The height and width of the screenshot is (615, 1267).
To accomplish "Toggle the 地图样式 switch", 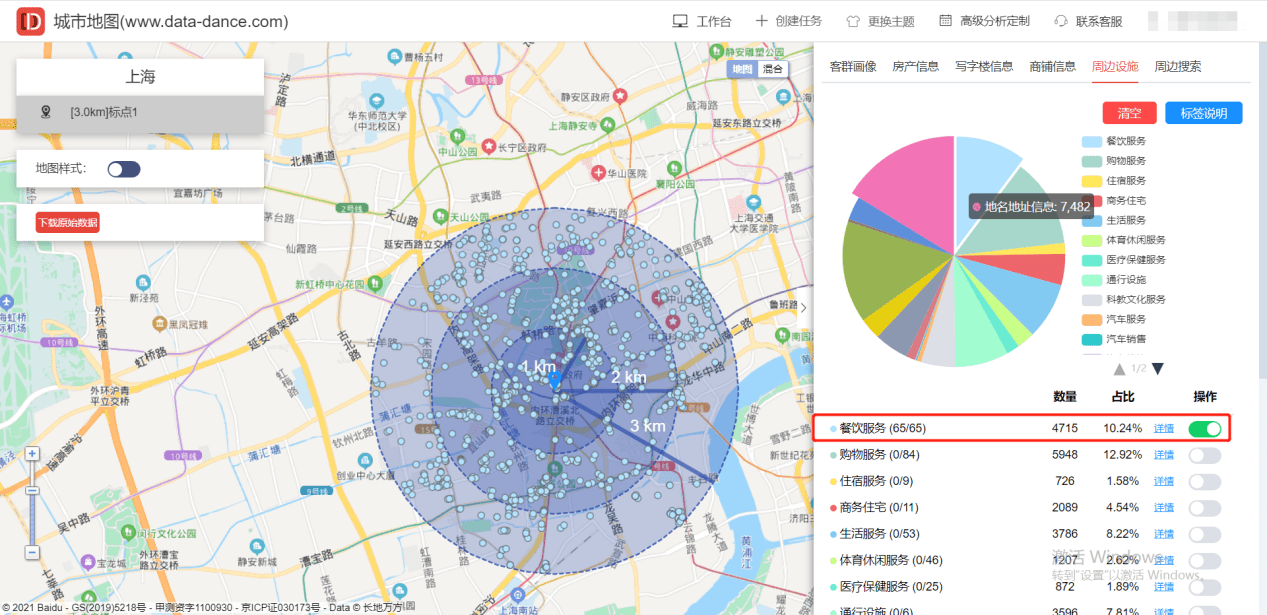I will point(124,169).
